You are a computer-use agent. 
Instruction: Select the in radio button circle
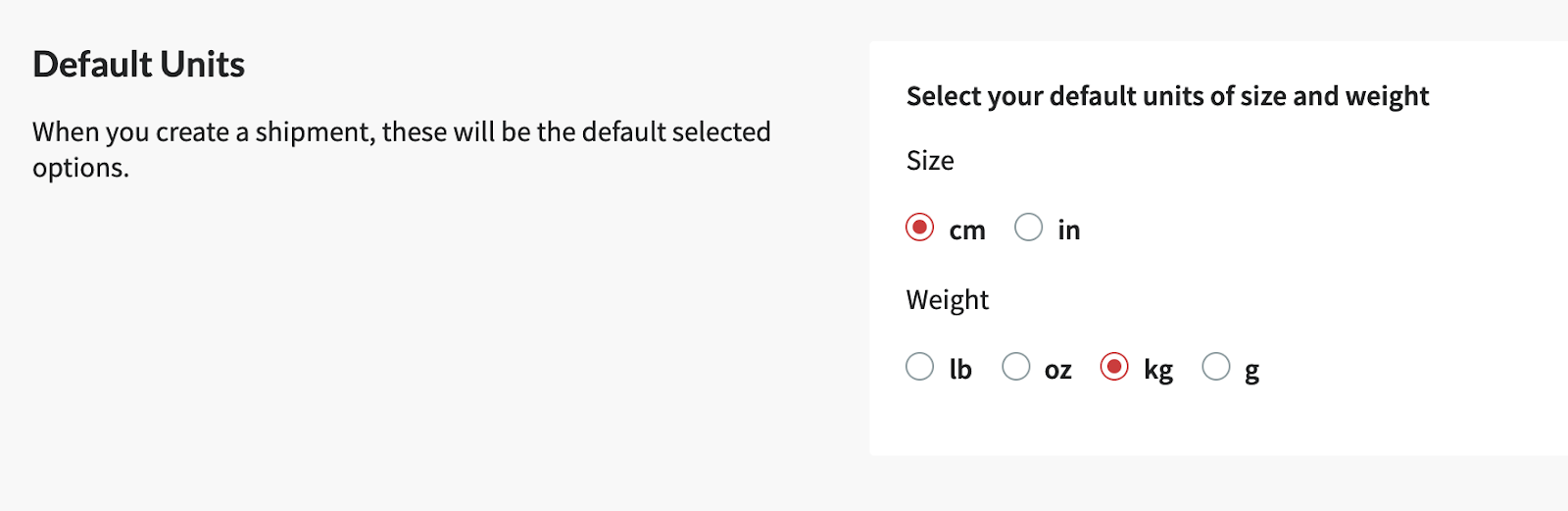1028,229
